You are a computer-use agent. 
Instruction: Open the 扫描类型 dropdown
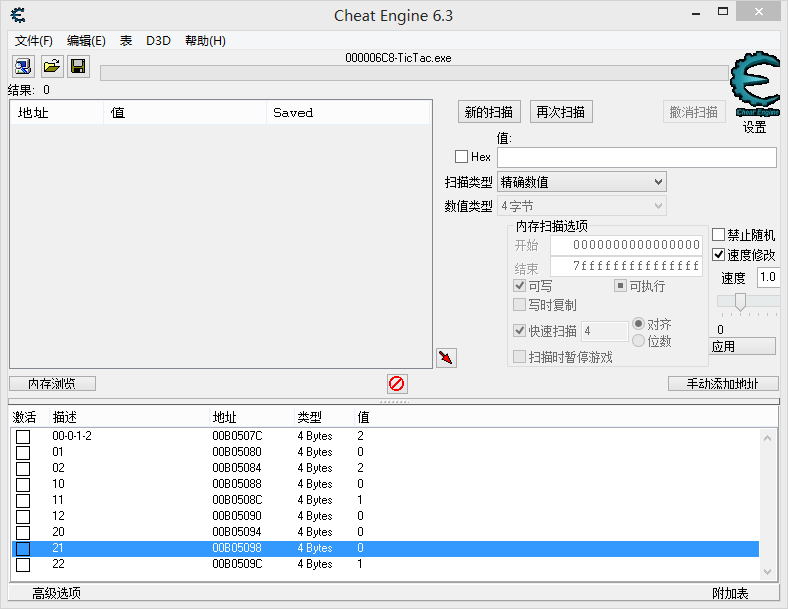click(582, 182)
